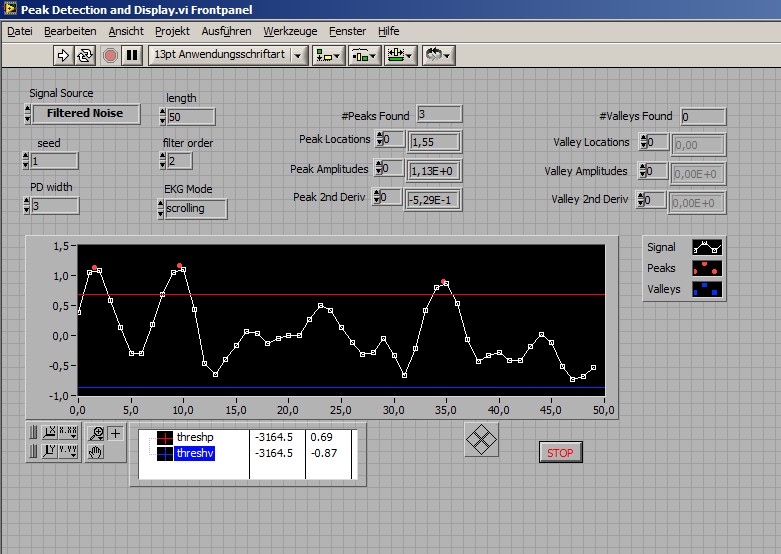Click the Peak 2nd Deriv index stepper
Image resolution: width=781 pixels, height=554 pixels.
click(377, 197)
